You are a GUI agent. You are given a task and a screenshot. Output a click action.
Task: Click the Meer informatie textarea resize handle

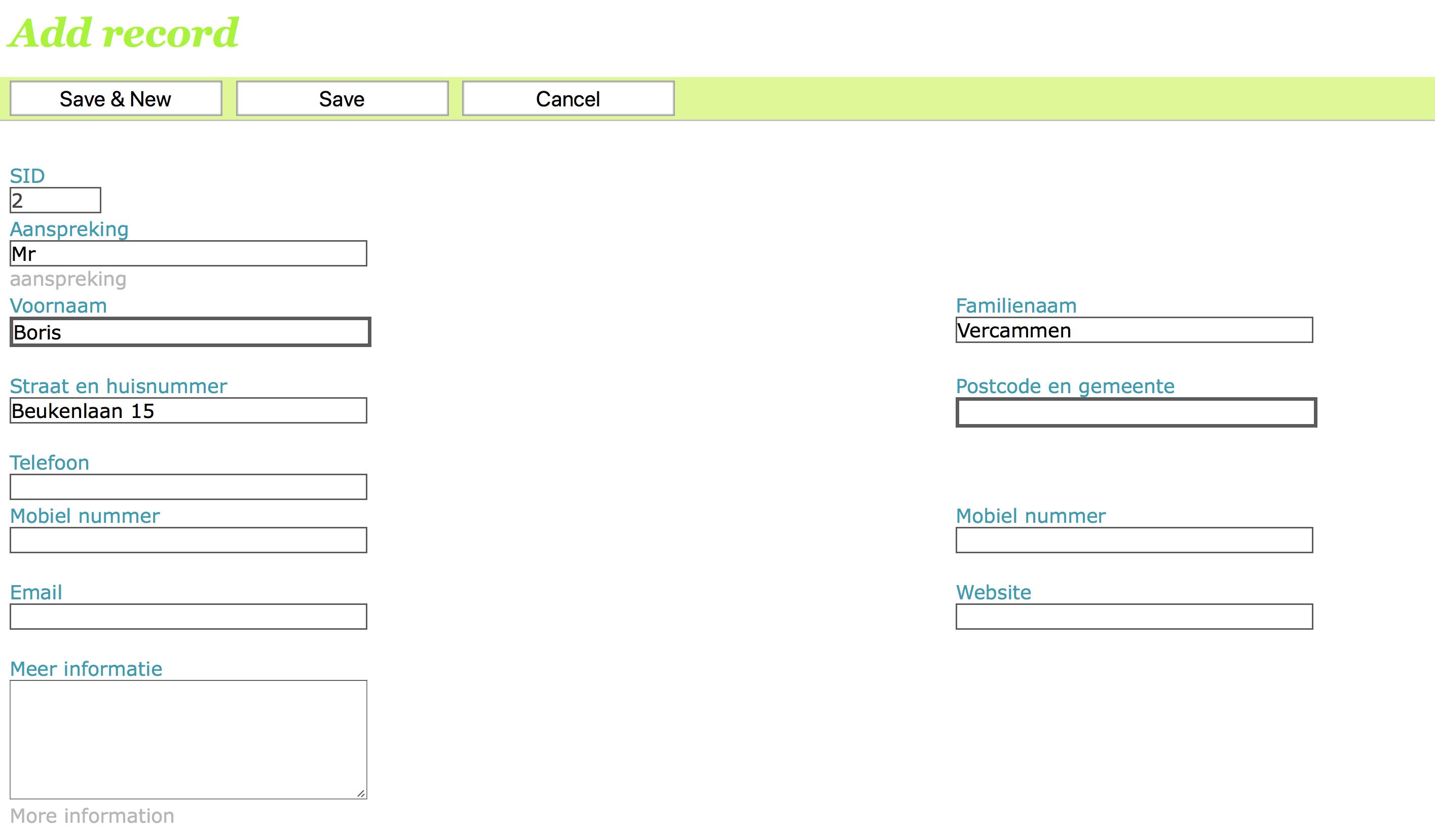361,793
